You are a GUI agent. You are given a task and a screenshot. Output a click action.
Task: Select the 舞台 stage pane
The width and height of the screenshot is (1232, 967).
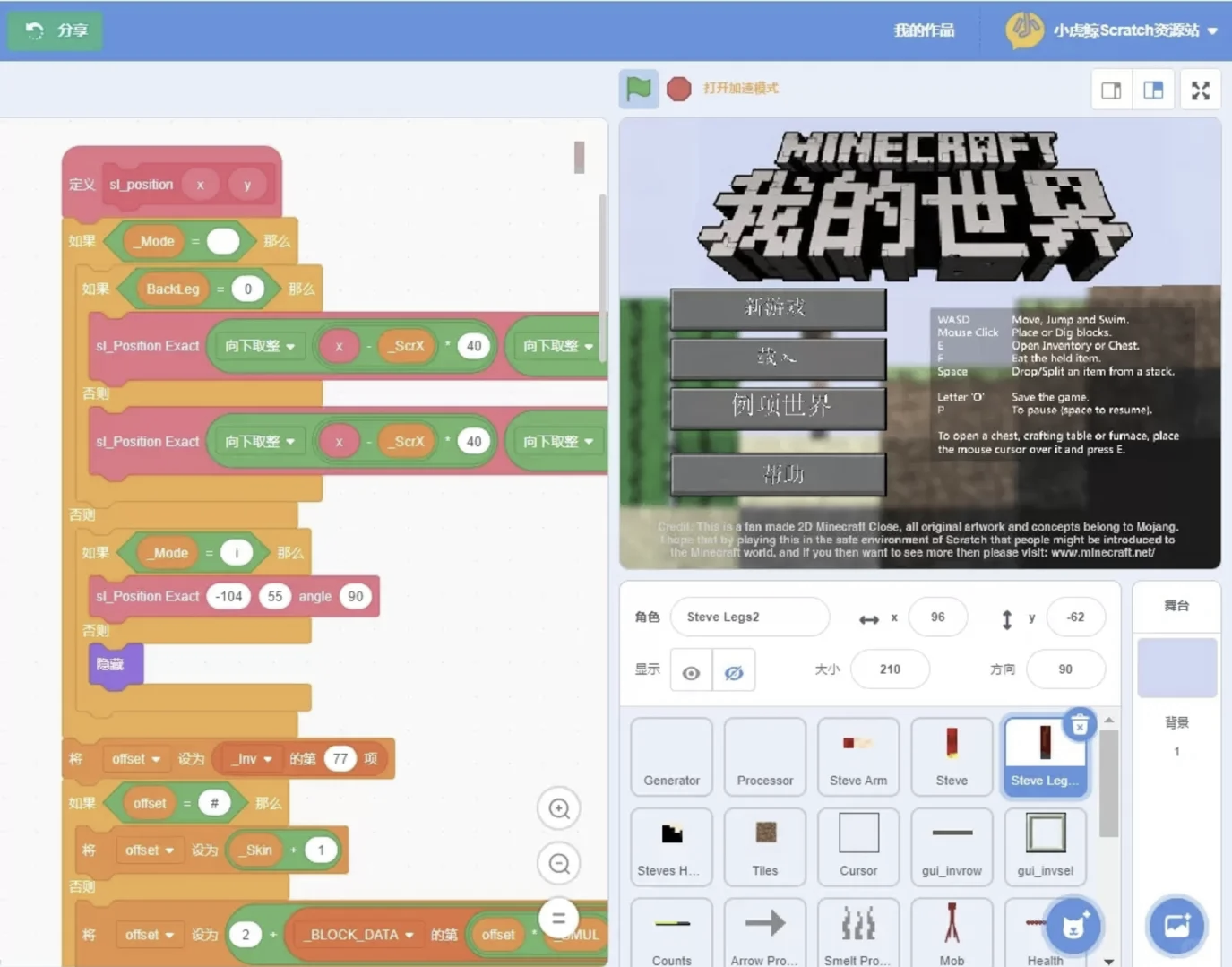click(1176, 606)
